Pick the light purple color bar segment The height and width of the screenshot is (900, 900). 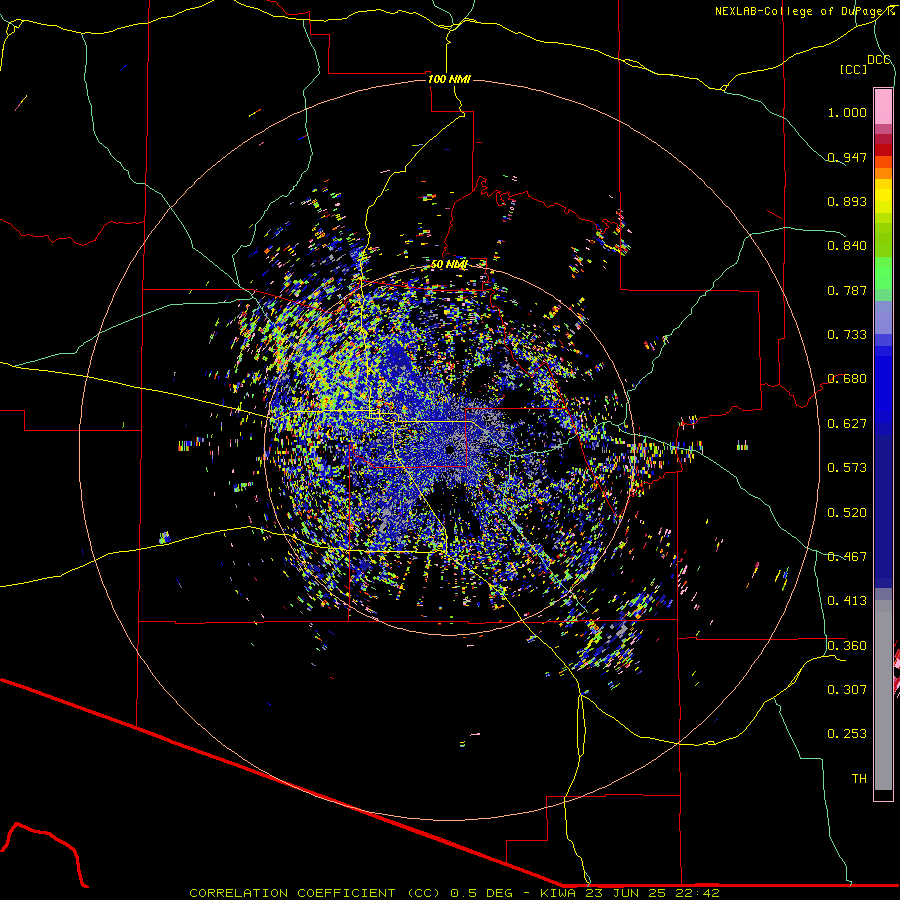pos(883,318)
